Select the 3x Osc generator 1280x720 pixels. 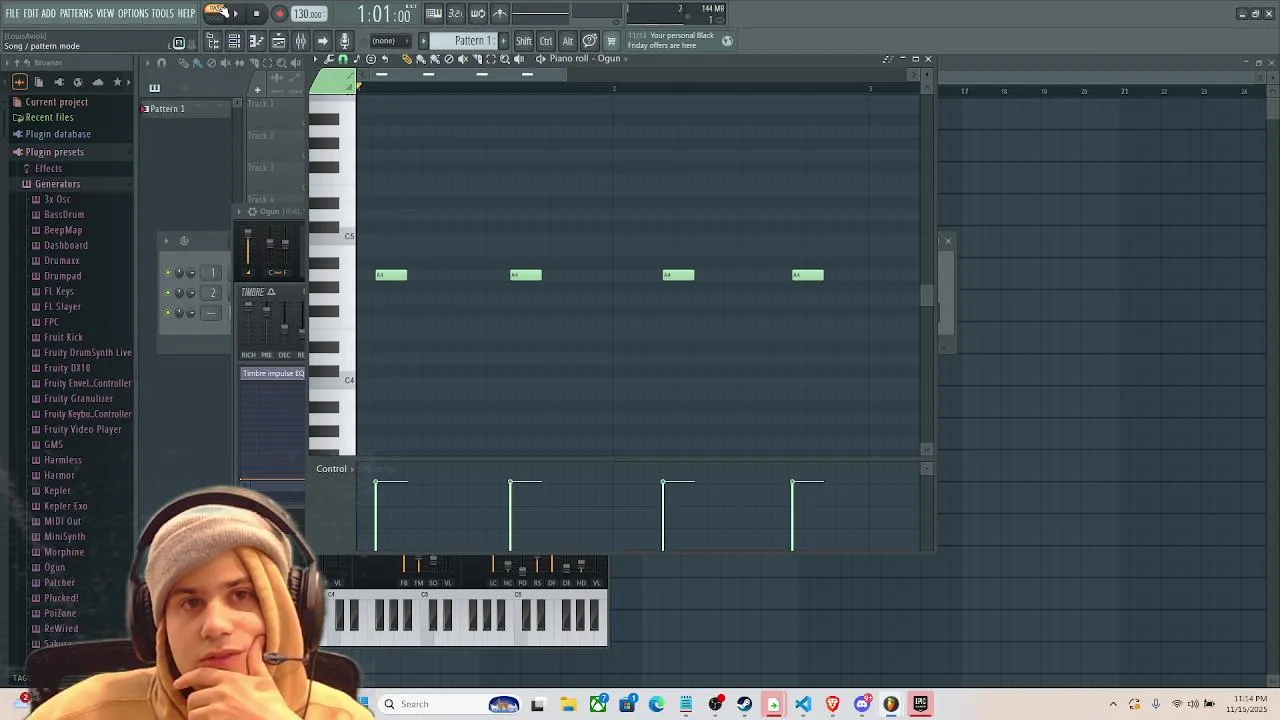pyautogui.click(x=57, y=199)
